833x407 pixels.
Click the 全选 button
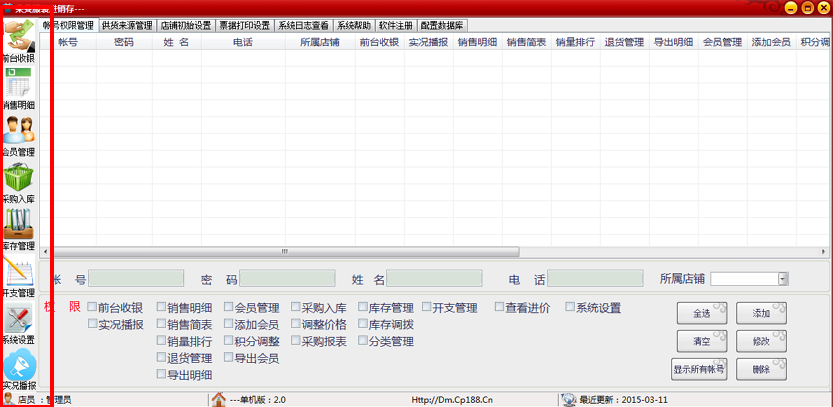click(702, 313)
